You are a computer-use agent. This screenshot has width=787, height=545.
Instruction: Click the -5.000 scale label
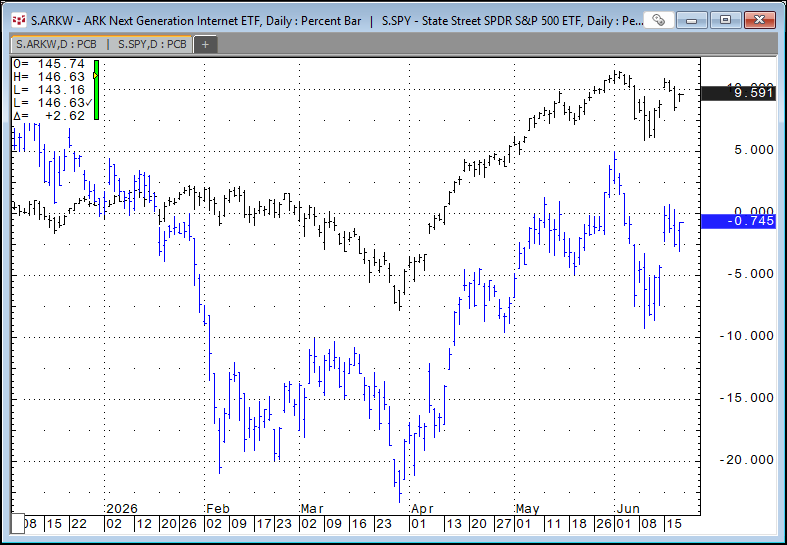[750, 274]
